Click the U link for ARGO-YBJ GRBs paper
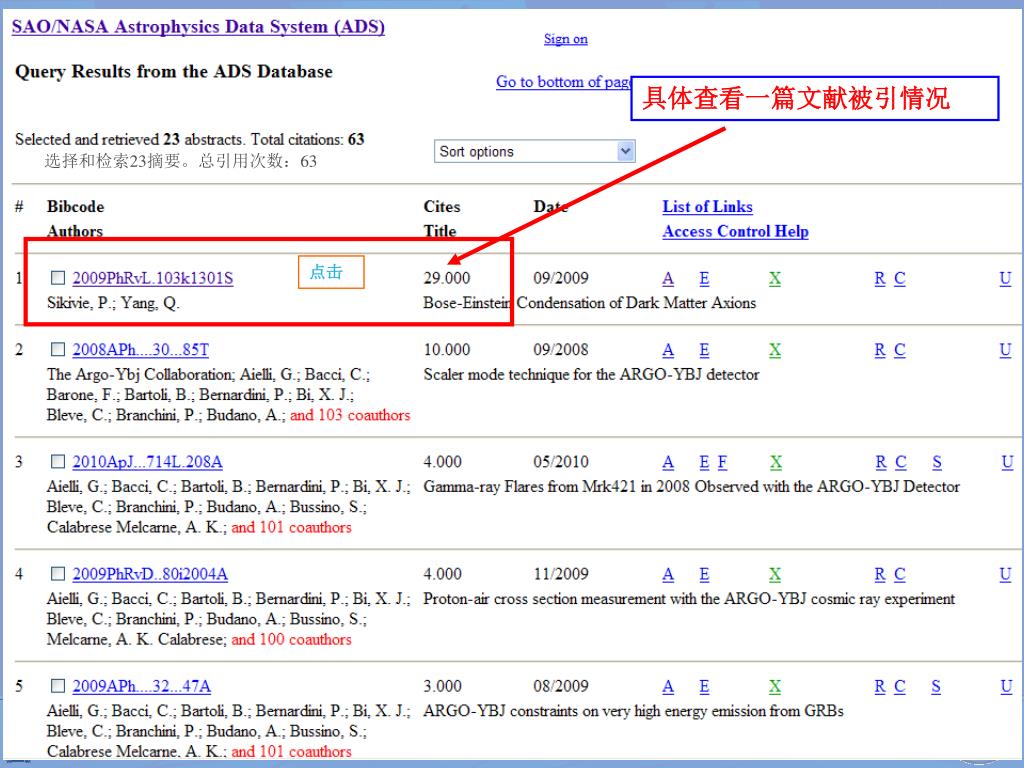The height and width of the screenshot is (768, 1024). (1006, 687)
